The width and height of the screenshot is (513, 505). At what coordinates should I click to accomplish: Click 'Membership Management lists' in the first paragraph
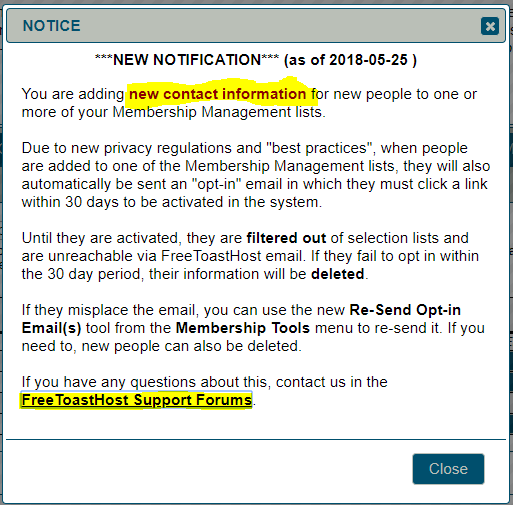pos(217,112)
